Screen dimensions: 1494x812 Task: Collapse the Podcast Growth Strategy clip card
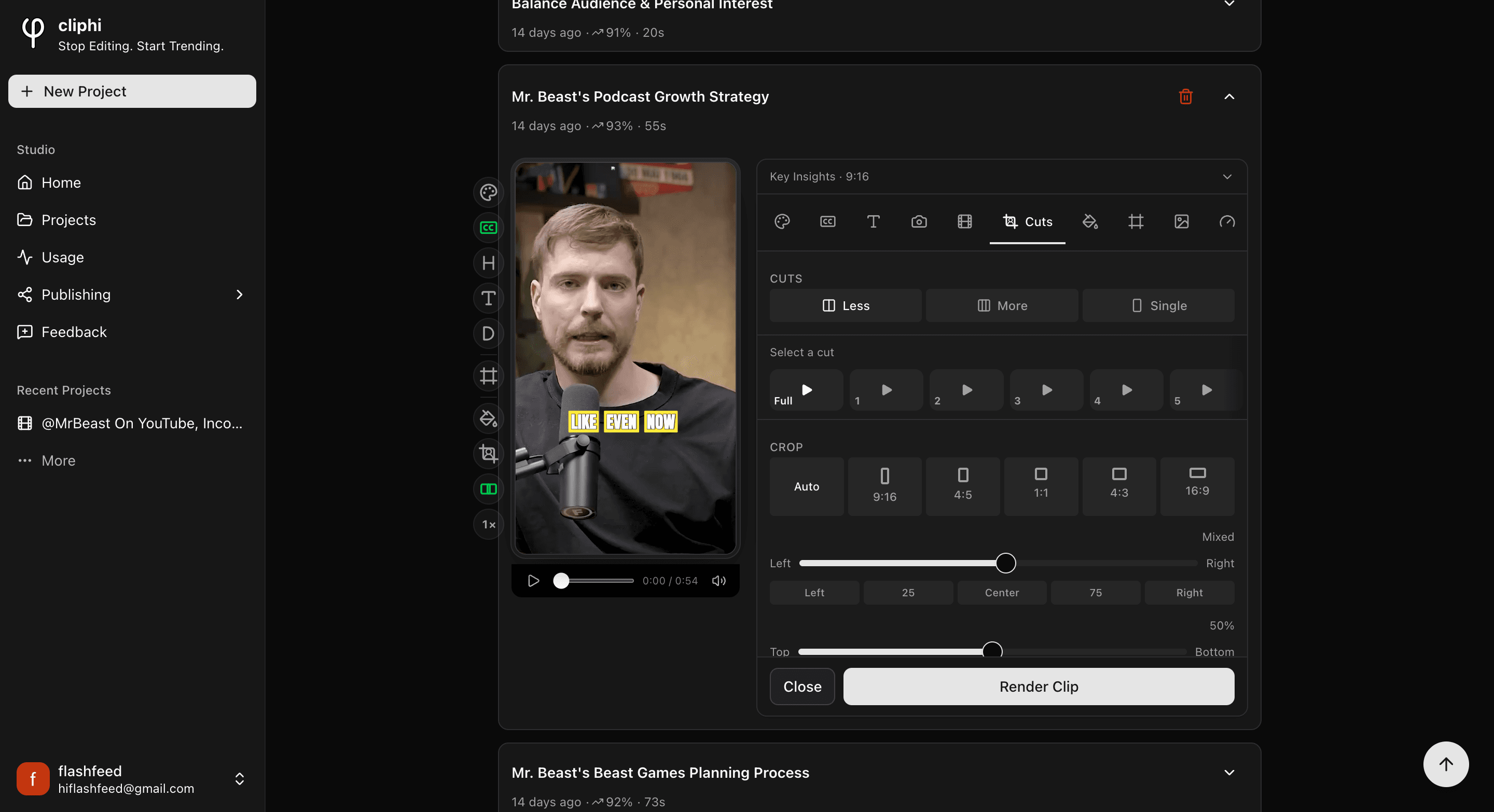(x=1229, y=97)
